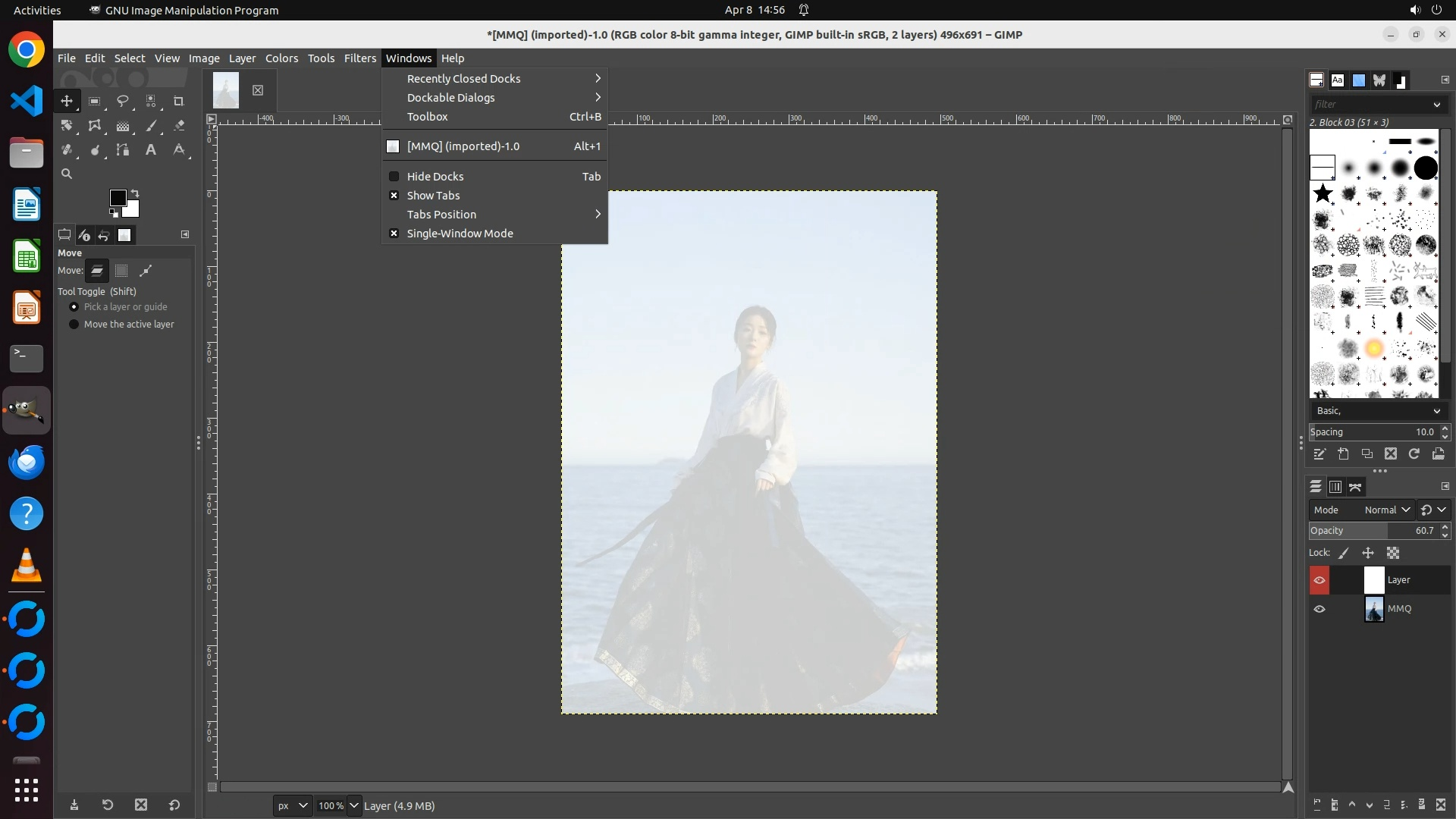
Task: Select the Eraser tool
Action: click(179, 126)
